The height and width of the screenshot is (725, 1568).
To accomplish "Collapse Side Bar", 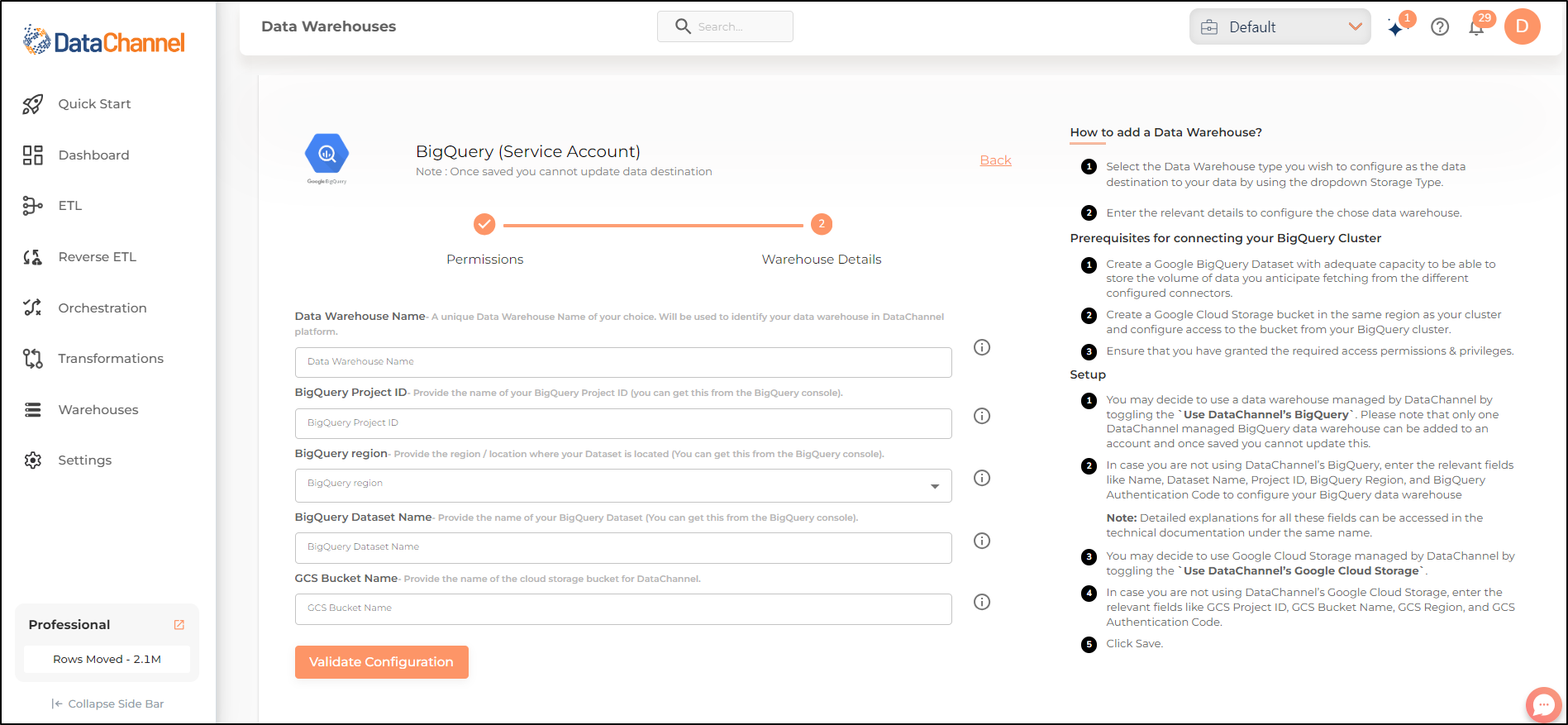I will pos(107,704).
